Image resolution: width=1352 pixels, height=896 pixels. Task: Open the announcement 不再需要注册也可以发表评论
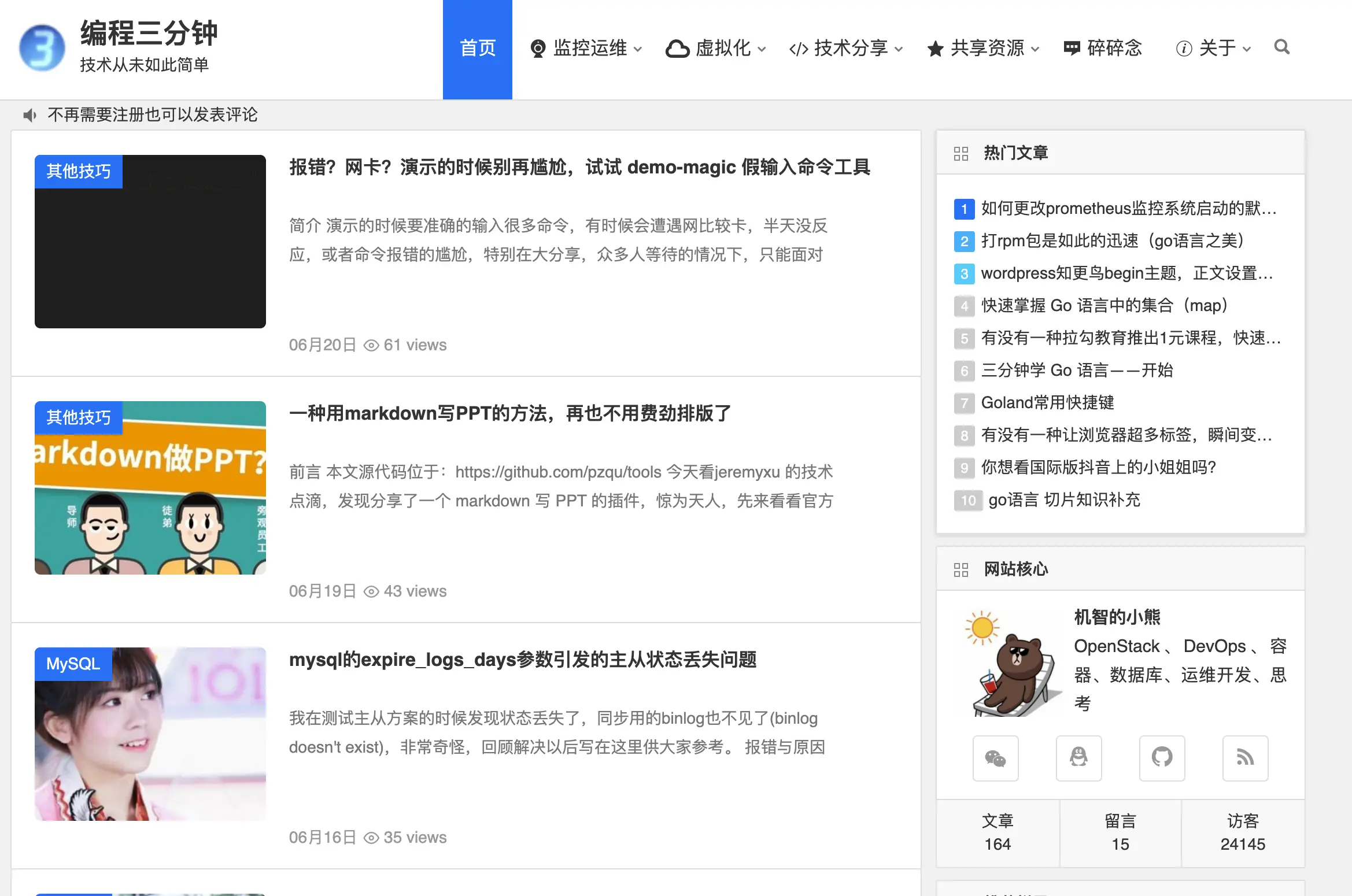[x=153, y=115]
